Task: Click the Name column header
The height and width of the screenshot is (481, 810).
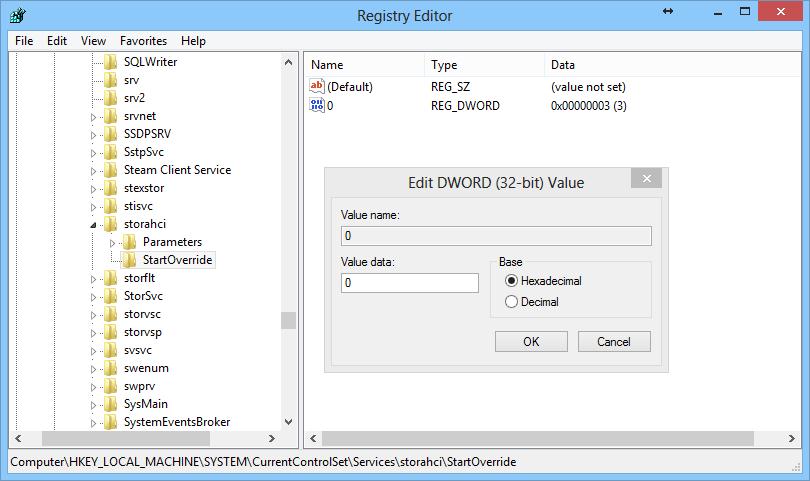Action: (364, 65)
